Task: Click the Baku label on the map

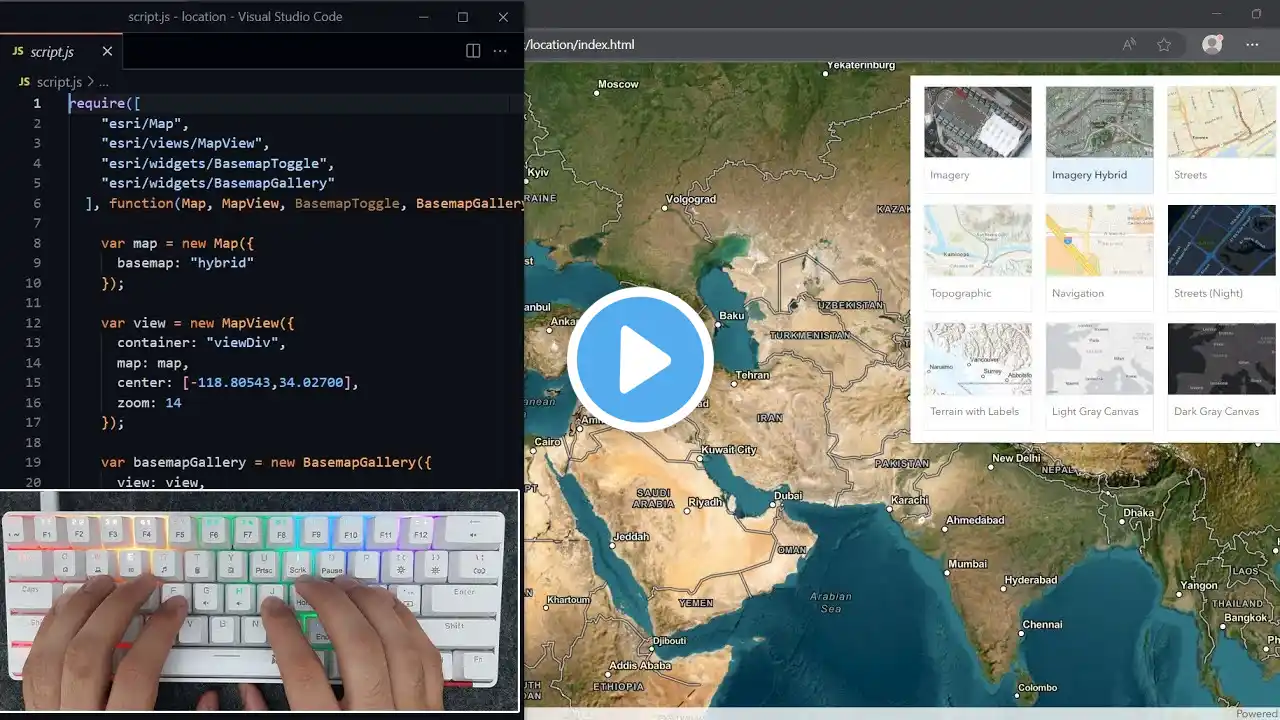Action: 731,316
